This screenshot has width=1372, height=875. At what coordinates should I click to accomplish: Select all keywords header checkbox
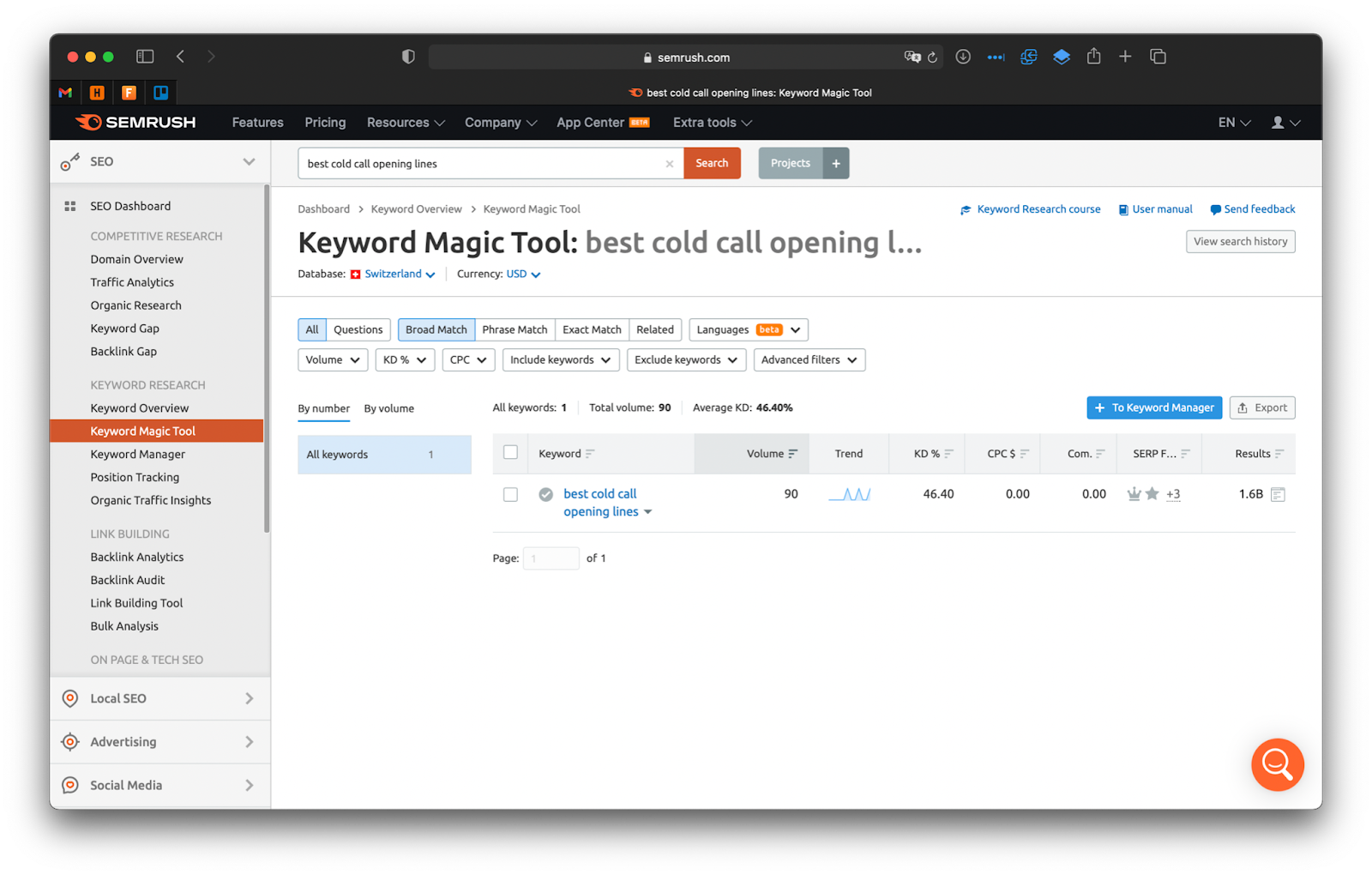(x=510, y=452)
